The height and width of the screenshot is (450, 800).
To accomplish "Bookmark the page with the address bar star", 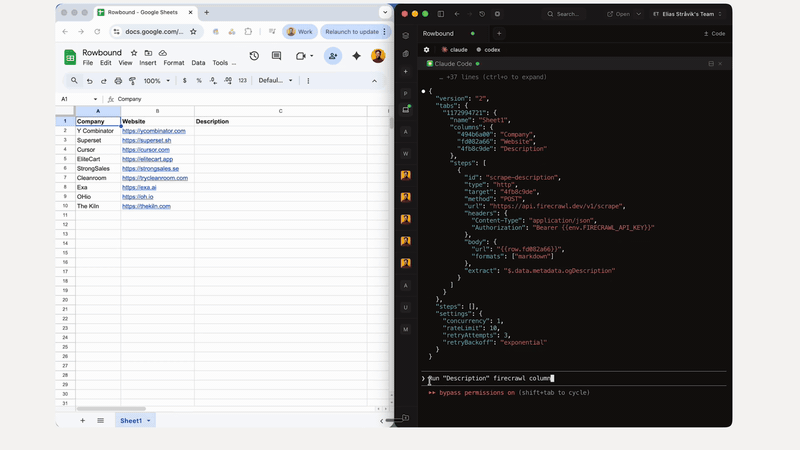I will tap(193, 32).
